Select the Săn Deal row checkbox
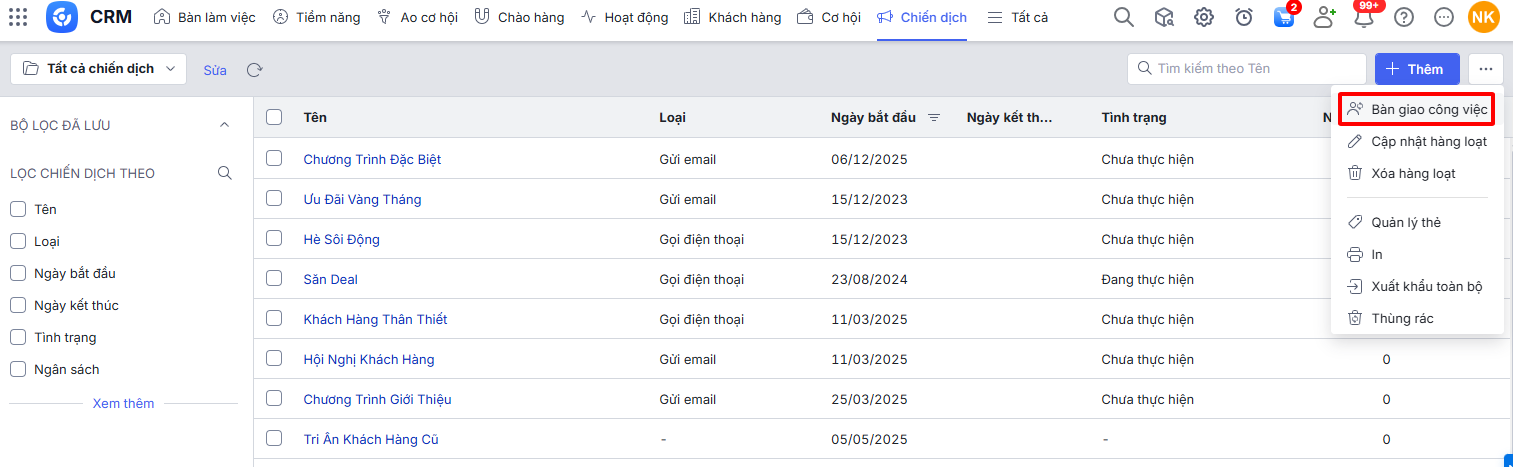 (x=274, y=279)
